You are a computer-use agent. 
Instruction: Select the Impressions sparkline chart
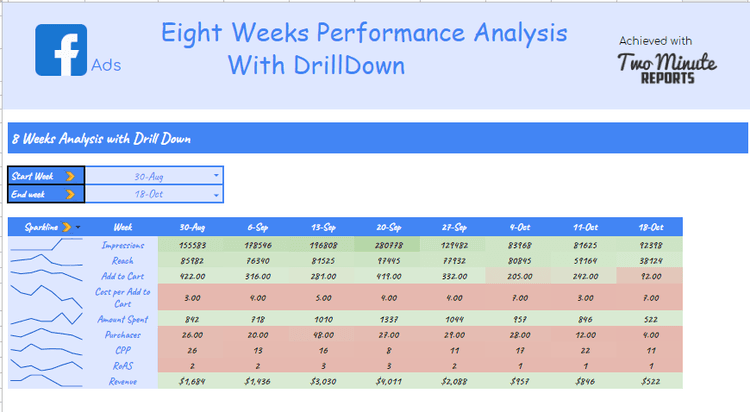tap(46, 244)
